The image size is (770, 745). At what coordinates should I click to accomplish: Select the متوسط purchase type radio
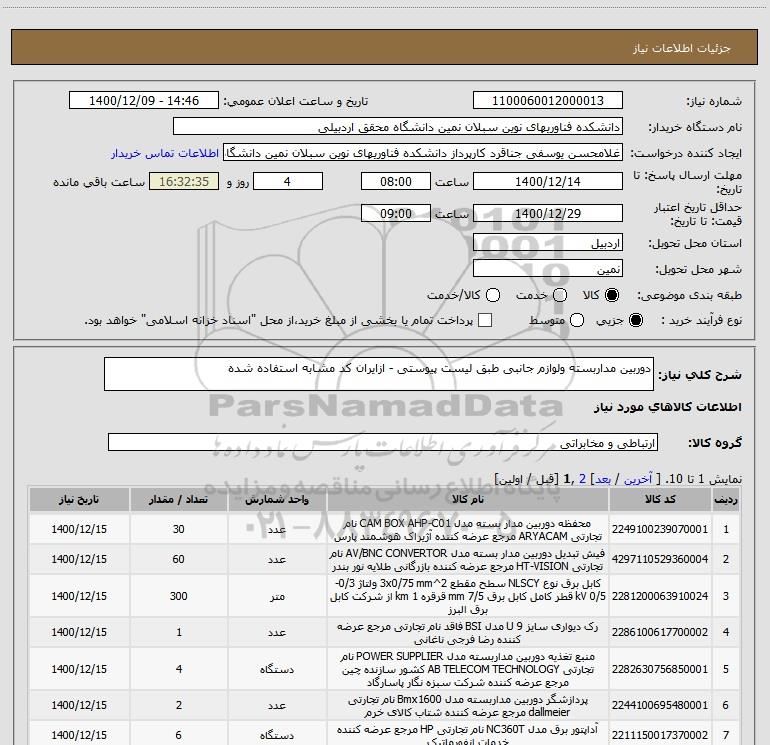tap(577, 320)
